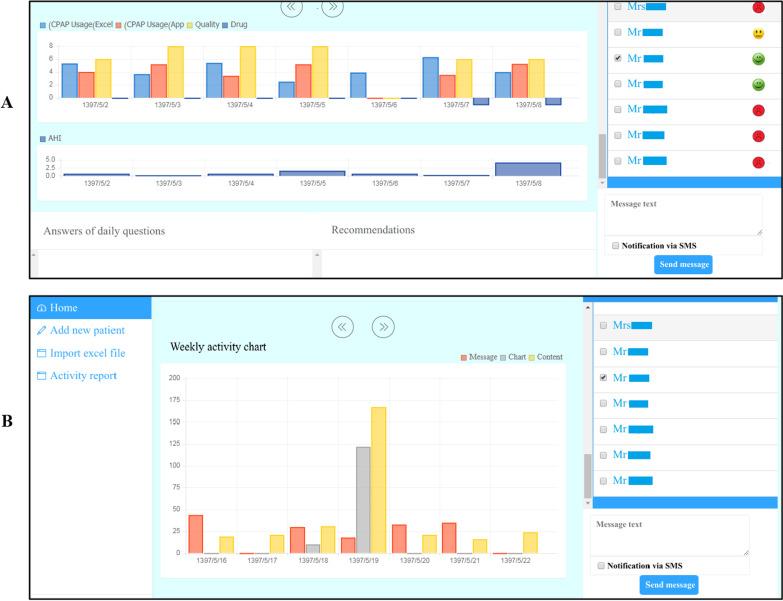Click the pencil icon beside Add new patient
Viewport: 783px width, 601px height.
tap(41, 330)
